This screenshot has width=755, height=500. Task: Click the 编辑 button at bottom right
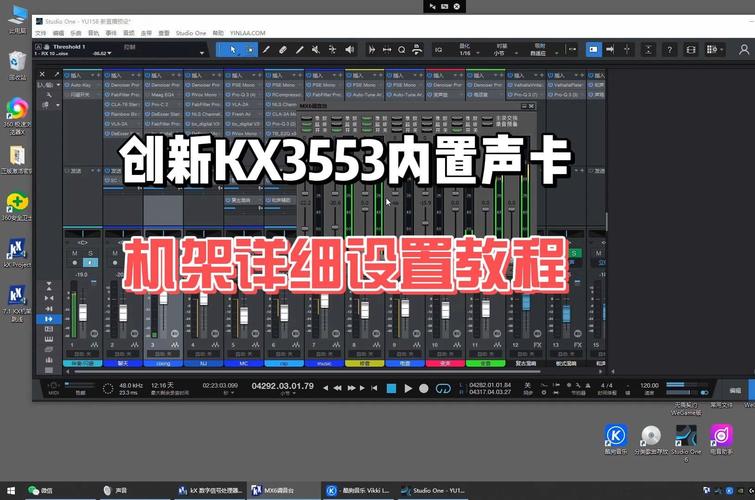[736, 389]
